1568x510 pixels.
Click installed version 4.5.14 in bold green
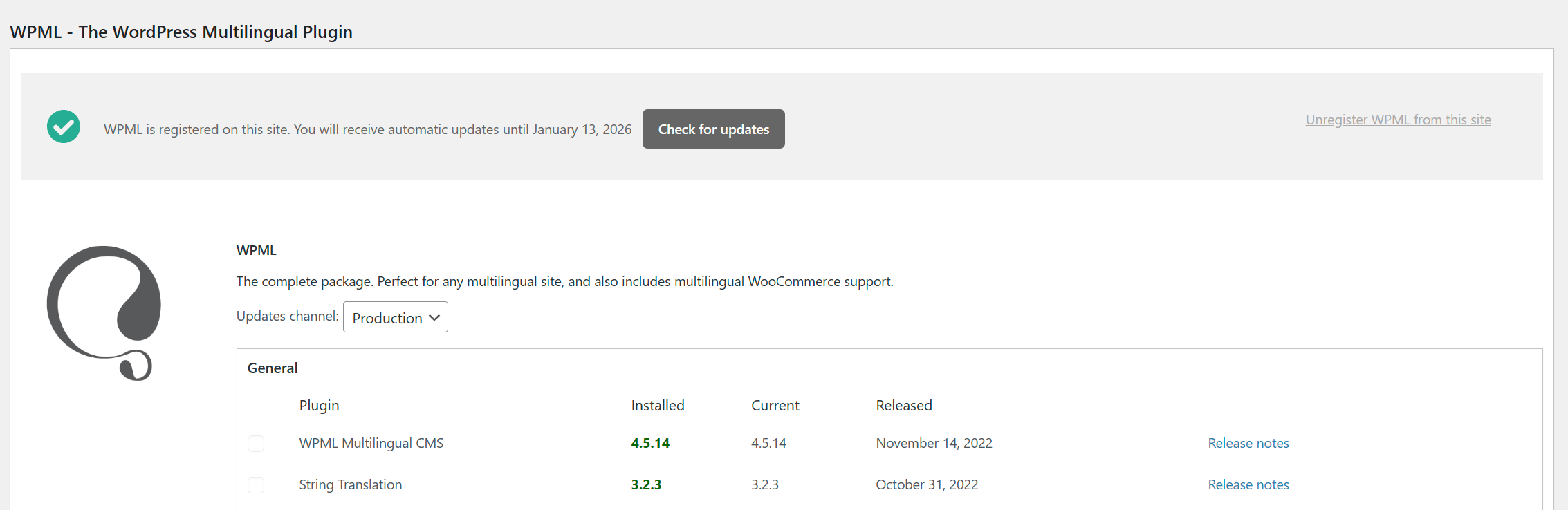(650, 443)
